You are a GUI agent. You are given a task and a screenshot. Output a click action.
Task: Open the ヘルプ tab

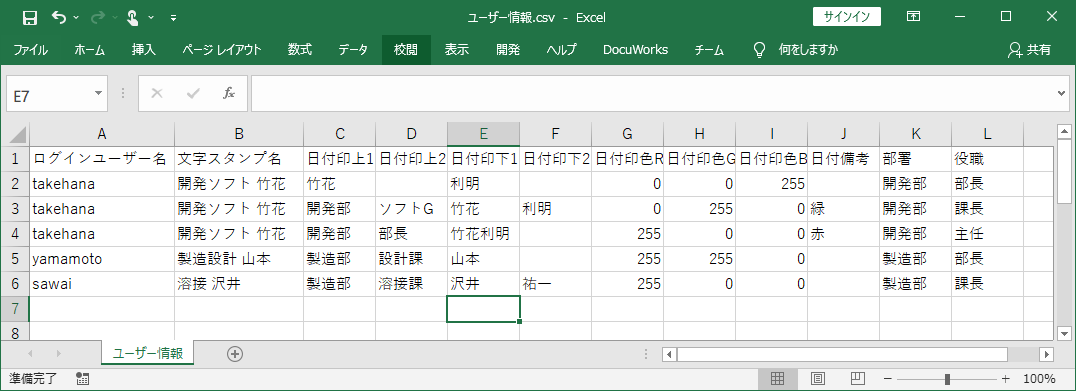[561, 49]
